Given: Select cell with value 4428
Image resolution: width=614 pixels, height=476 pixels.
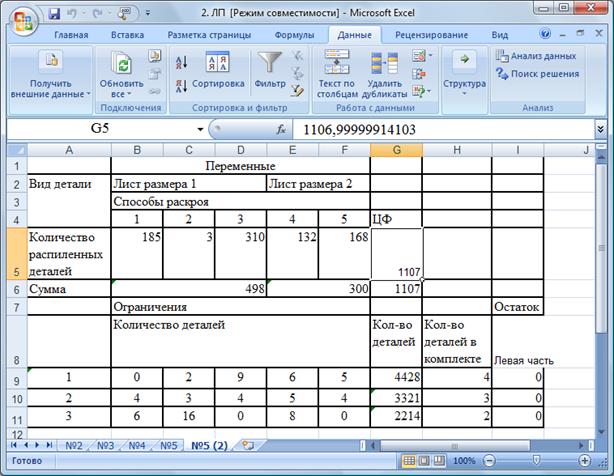Looking at the screenshot, I should tap(396, 377).
